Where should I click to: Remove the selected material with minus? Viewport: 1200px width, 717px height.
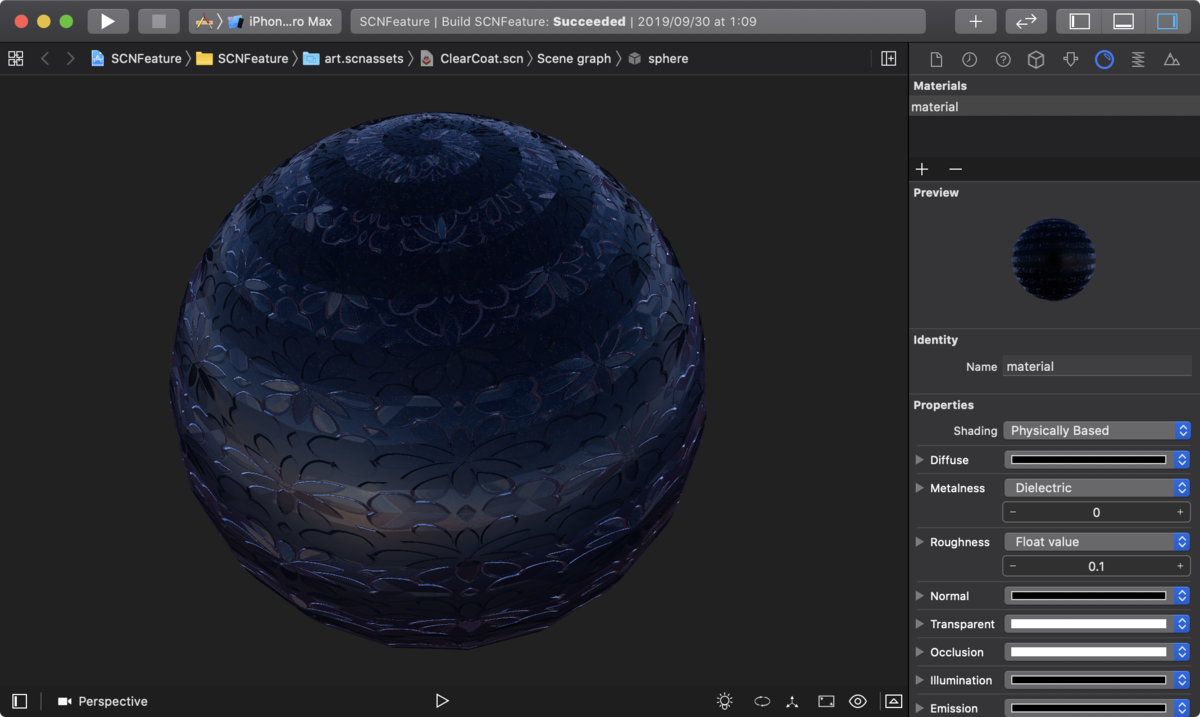(955, 169)
